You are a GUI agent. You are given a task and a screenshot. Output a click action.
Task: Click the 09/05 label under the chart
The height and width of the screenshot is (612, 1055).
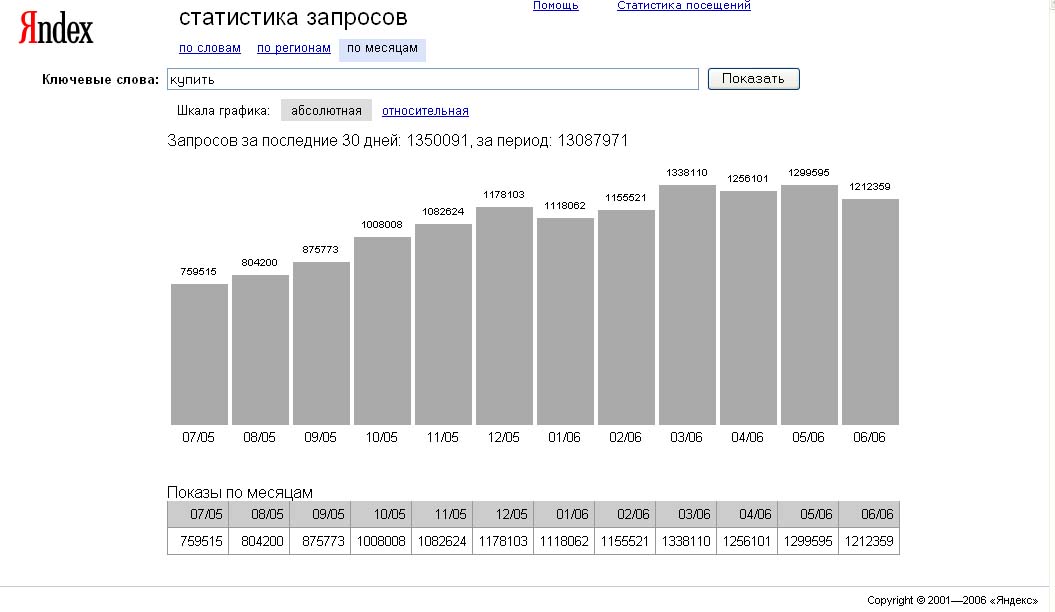[321, 438]
